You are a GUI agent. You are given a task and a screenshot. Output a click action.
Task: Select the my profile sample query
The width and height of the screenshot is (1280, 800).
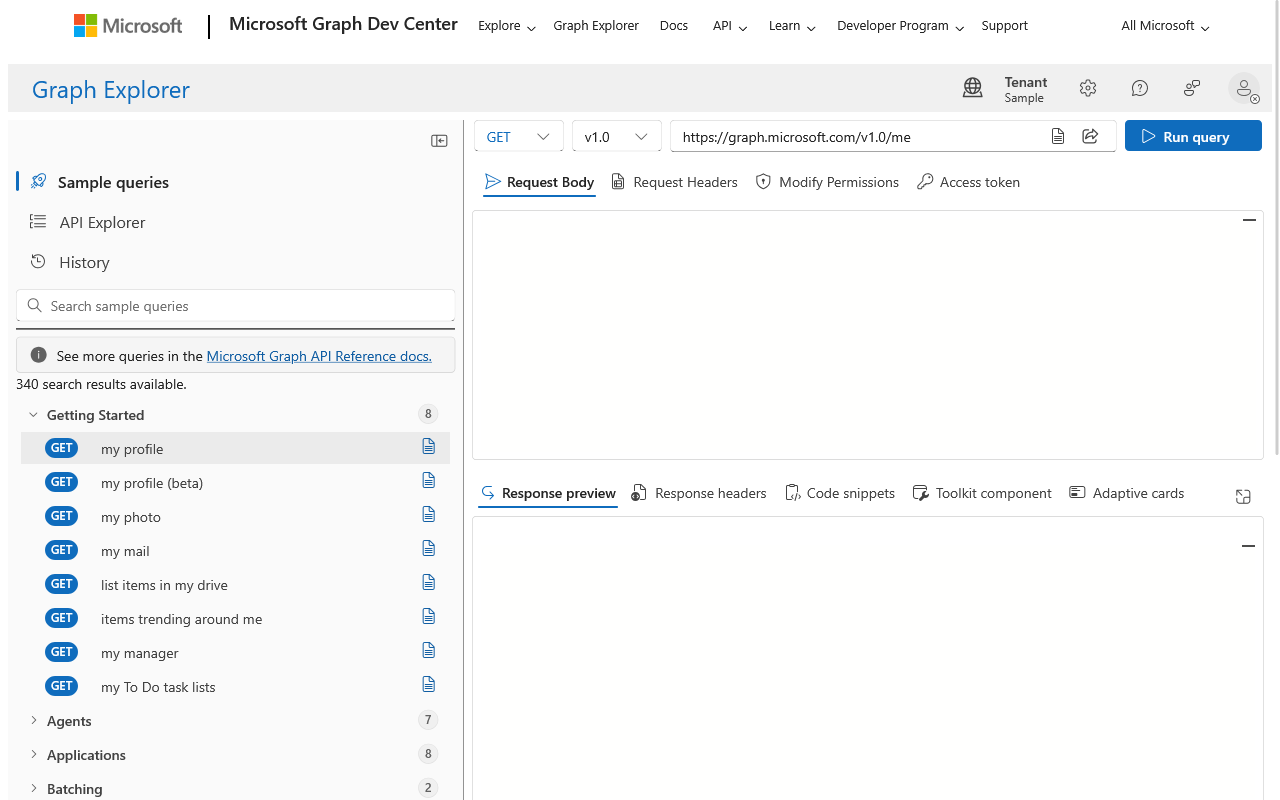tap(235, 448)
